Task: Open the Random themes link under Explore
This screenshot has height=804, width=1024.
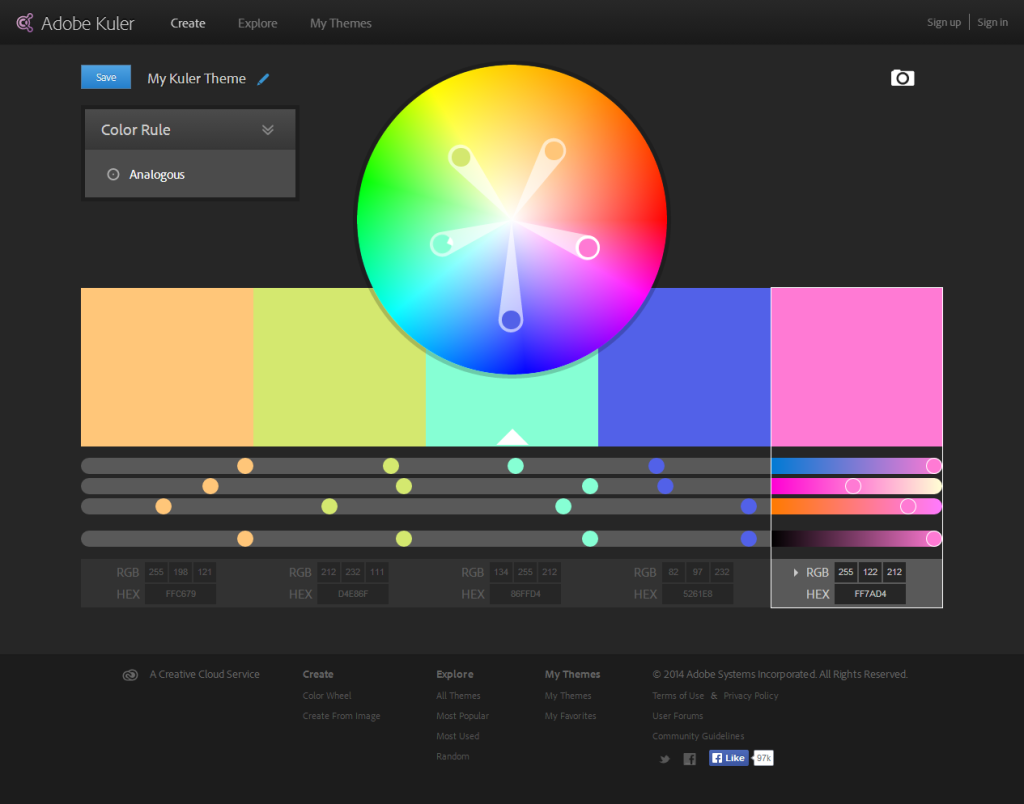Action: click(x=452, y=756)
